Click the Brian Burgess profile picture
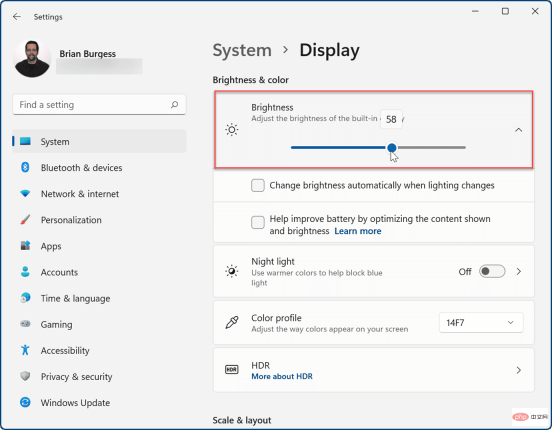 coord(32,58)
